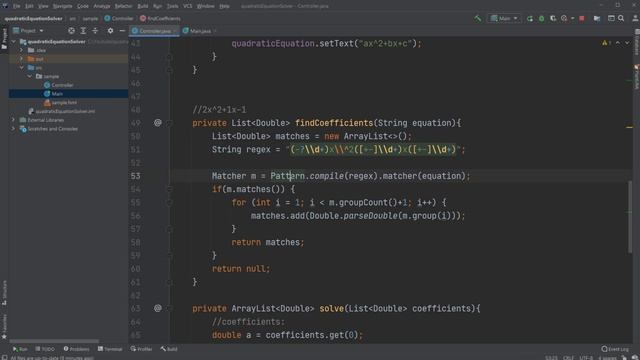
Task: Click the Profiler run icon
Action: pos(564,18)
